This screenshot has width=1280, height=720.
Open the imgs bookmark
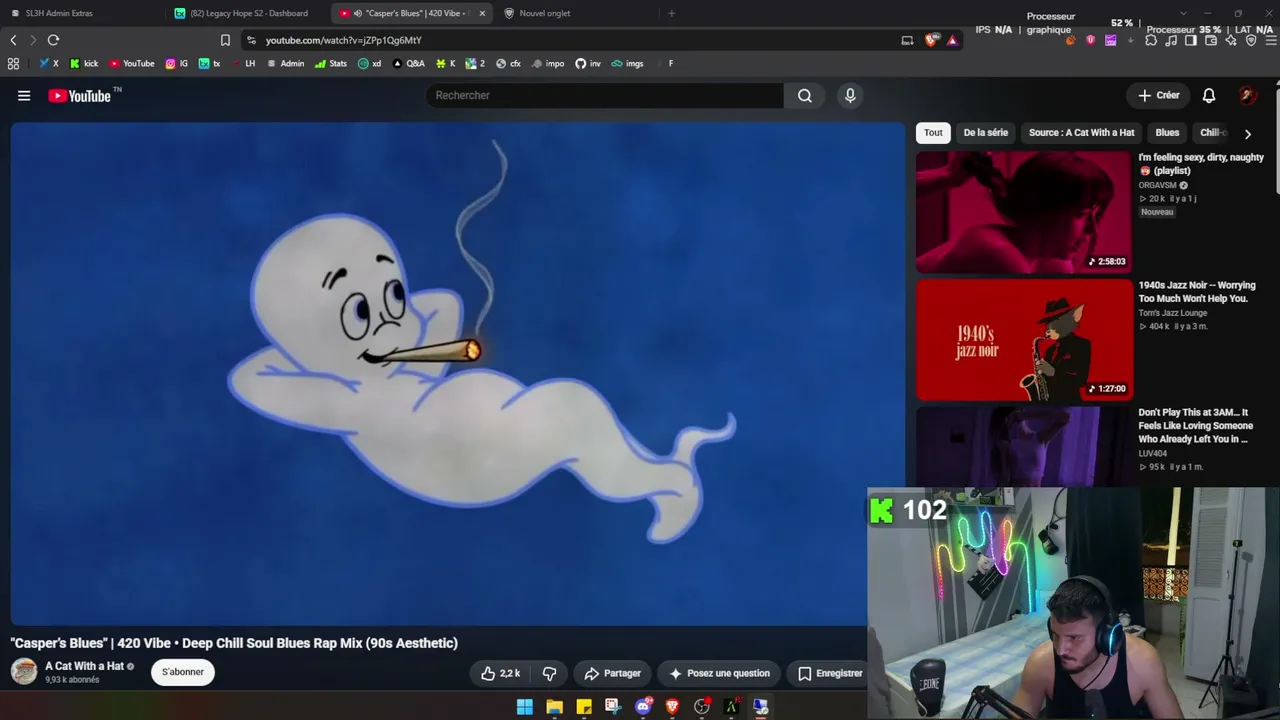tap(627, 63)
